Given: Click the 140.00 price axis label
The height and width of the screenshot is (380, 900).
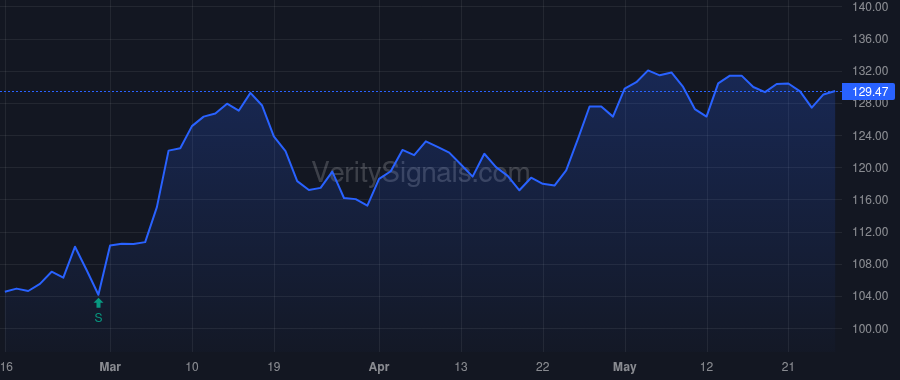Looking at the screenshot, I should pyautogui.click(x=870, y=7).
